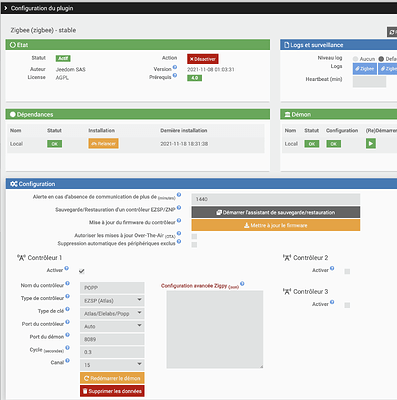Uncheck Activer for Contrôleur 1

pyautogui.click(x=82, y=271)
